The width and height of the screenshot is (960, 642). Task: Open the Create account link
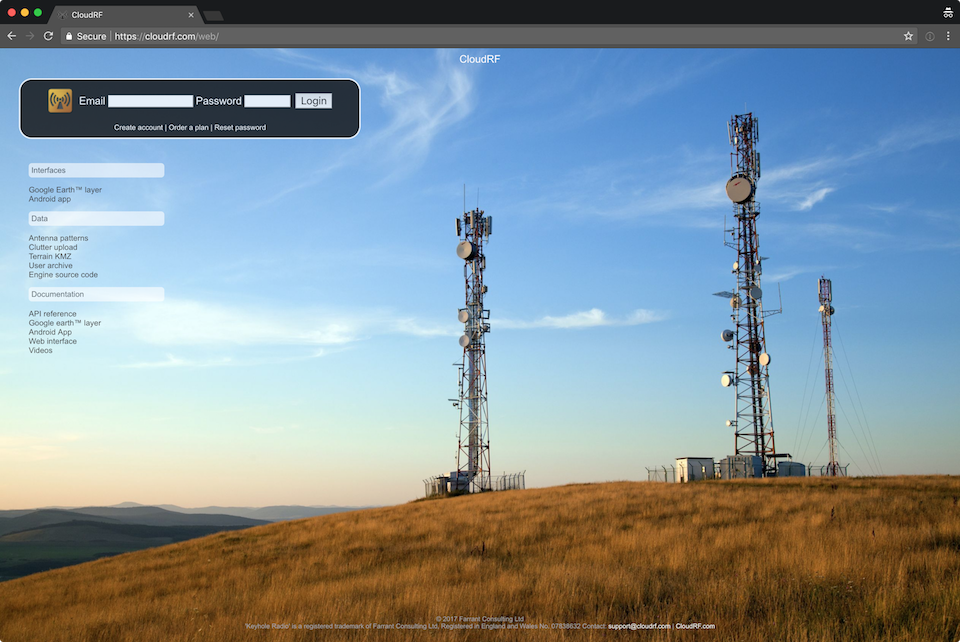coord(138,127)
